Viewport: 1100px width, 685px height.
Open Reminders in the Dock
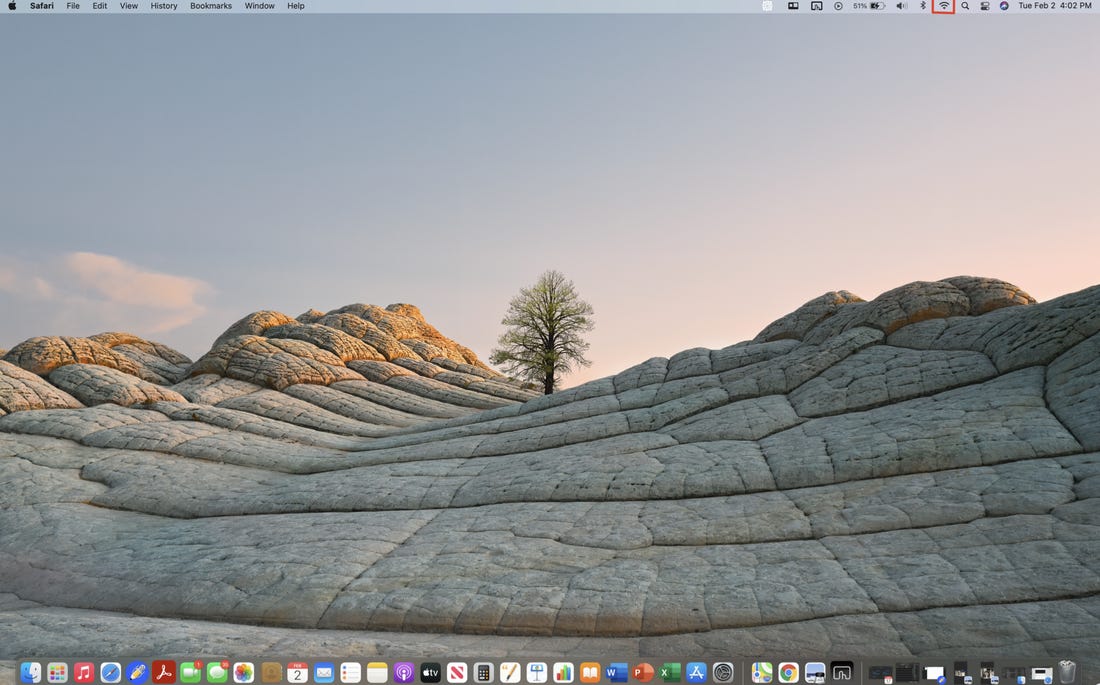pyautogui.click(x=351, y=672)
